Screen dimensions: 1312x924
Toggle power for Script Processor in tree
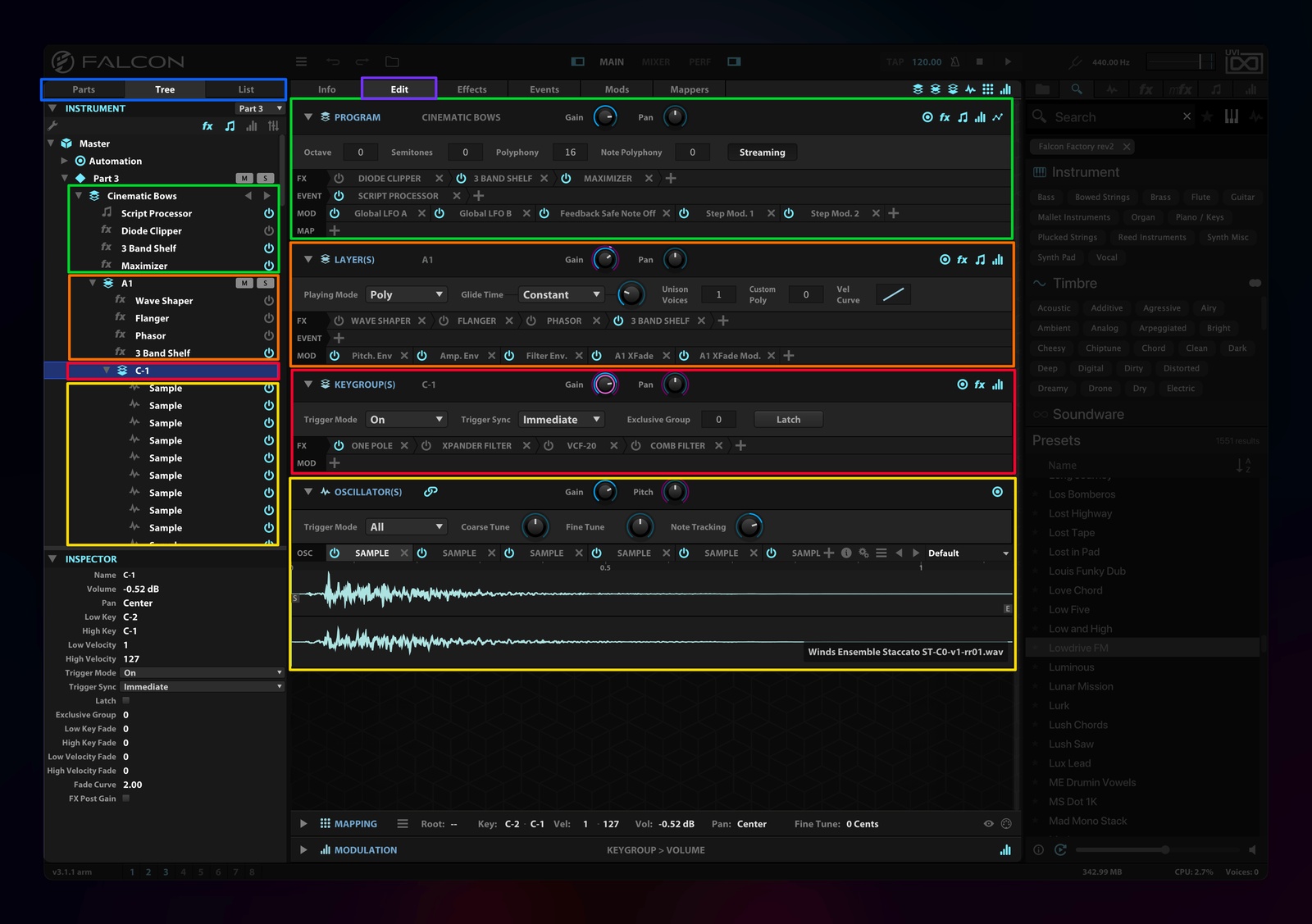click(x=269, y=213)
